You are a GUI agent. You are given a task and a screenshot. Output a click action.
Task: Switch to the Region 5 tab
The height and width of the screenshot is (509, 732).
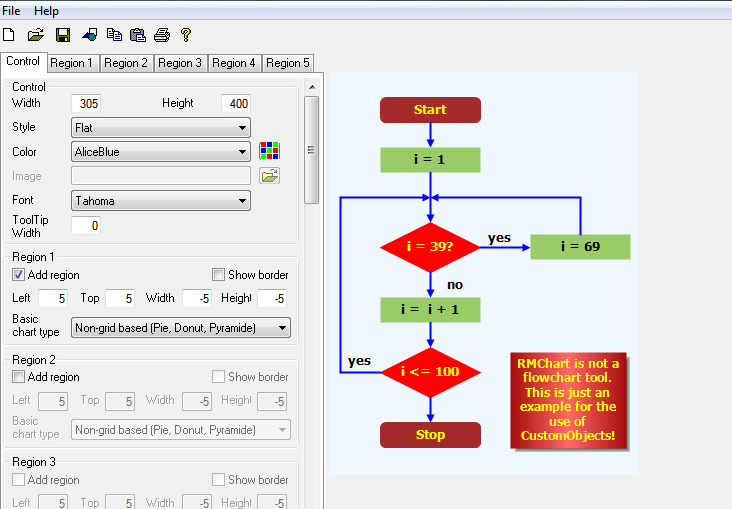(288, 63)
